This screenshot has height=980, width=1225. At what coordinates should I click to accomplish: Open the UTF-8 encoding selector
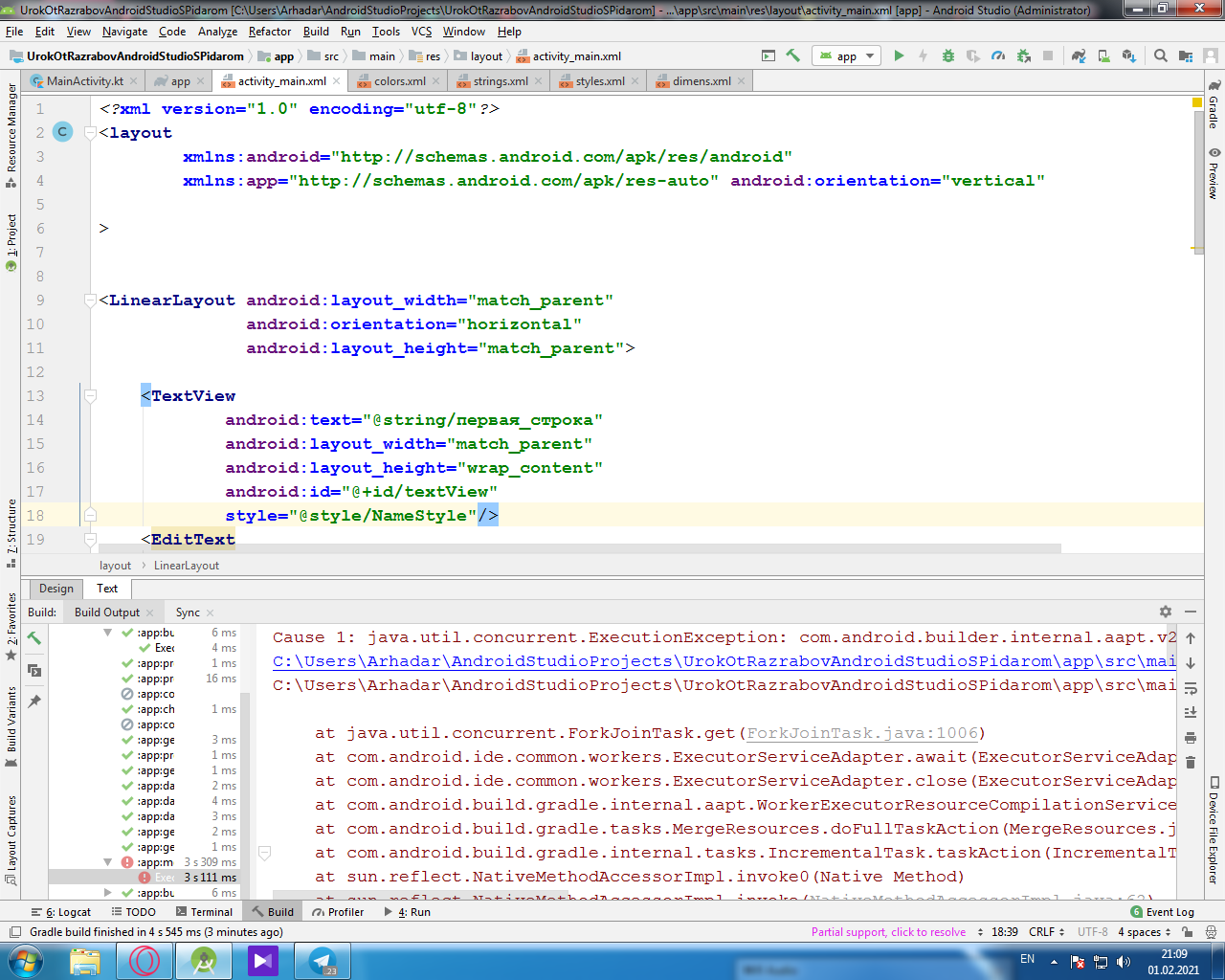pyautogui.click(x=1092, y=931)
